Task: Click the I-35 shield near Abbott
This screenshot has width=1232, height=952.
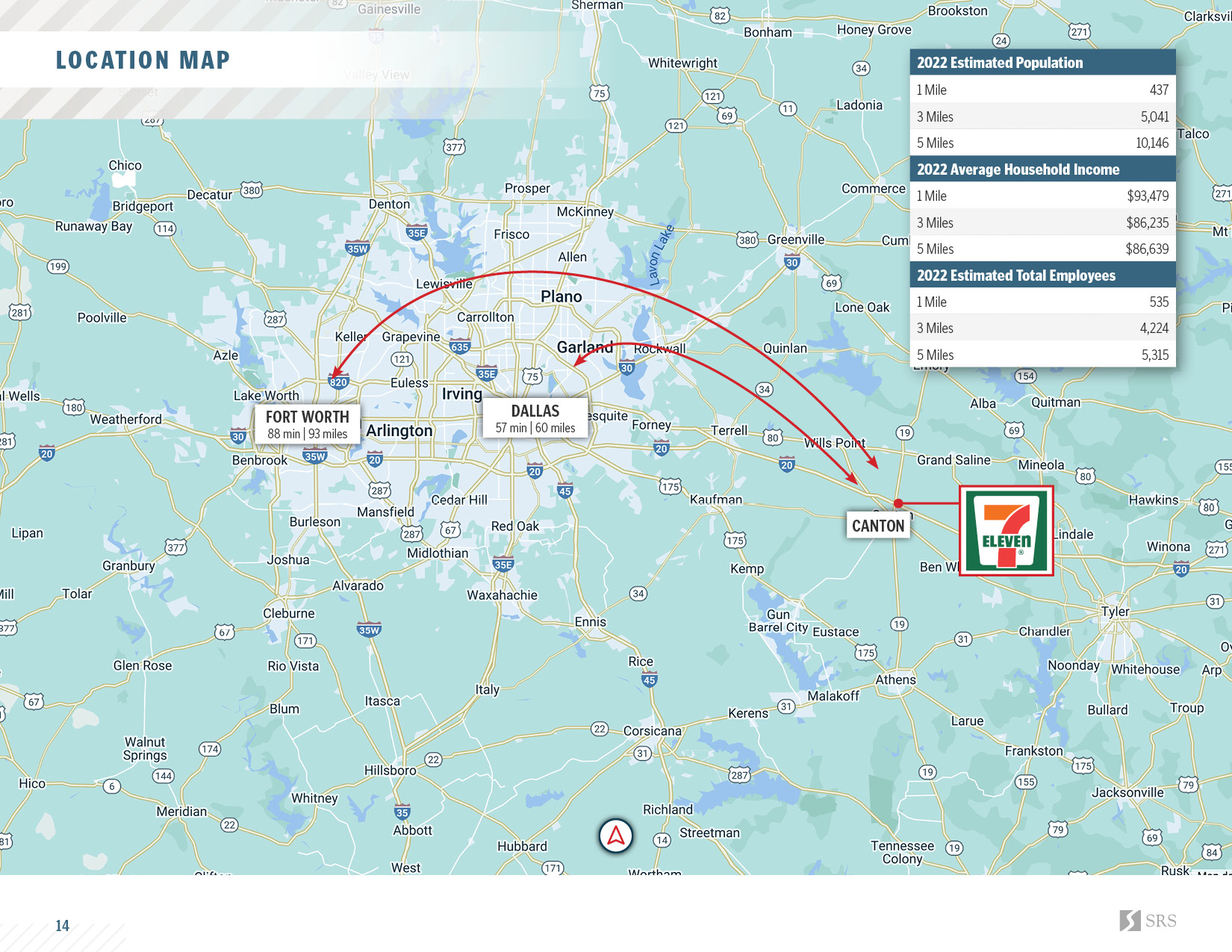Action: pyautogui.click(x=402, y=812)
